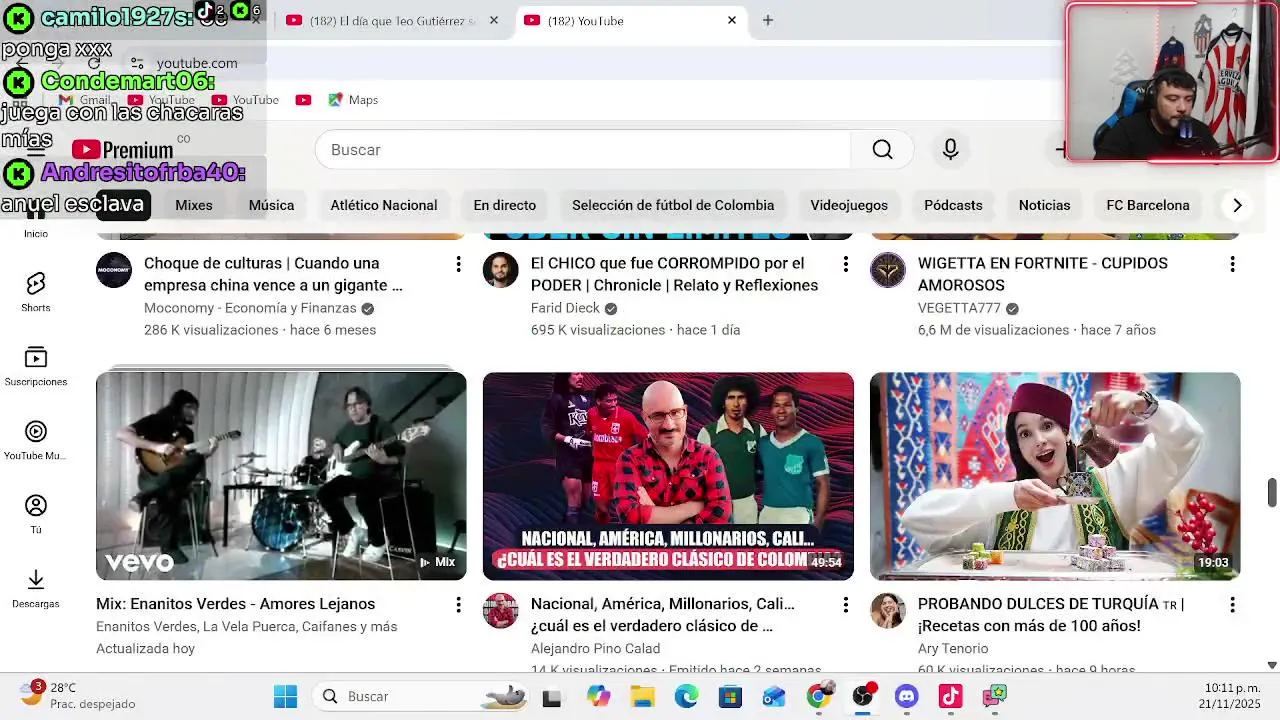1280x720 pixels.
Task: Click the search magnifier button
Action: 882,149
